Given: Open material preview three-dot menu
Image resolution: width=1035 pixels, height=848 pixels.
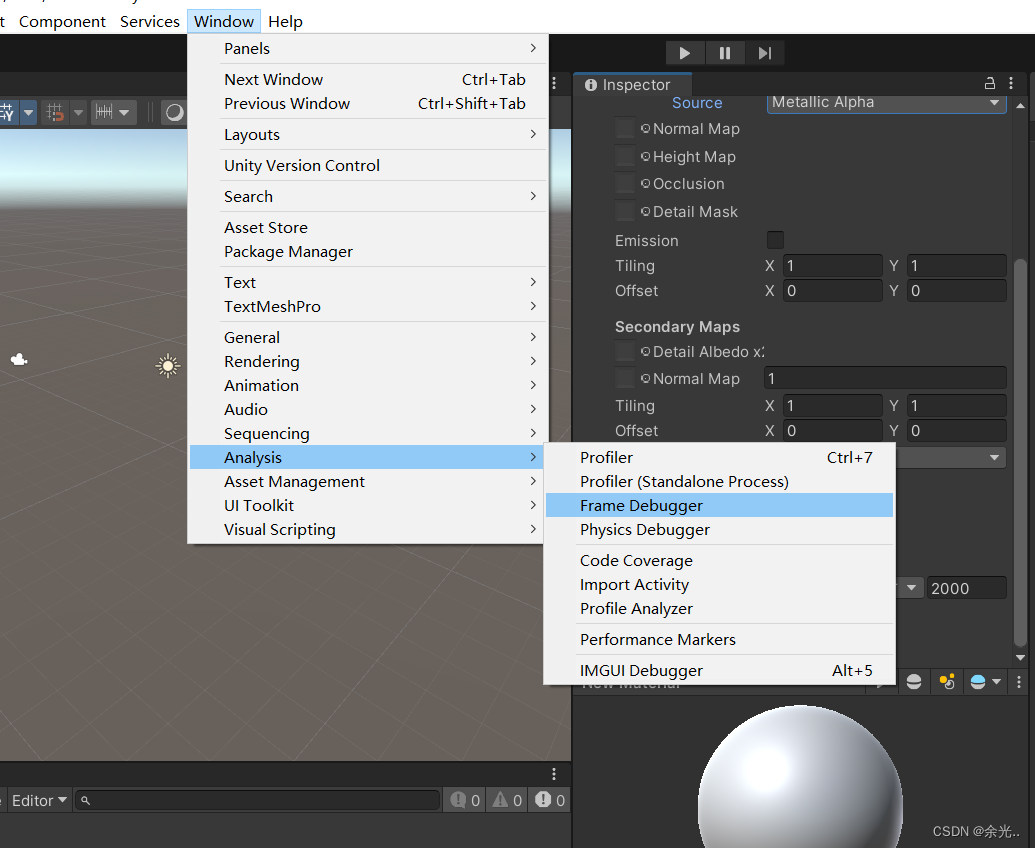Looking at the screenshot, I should [x=1019, y=682].
